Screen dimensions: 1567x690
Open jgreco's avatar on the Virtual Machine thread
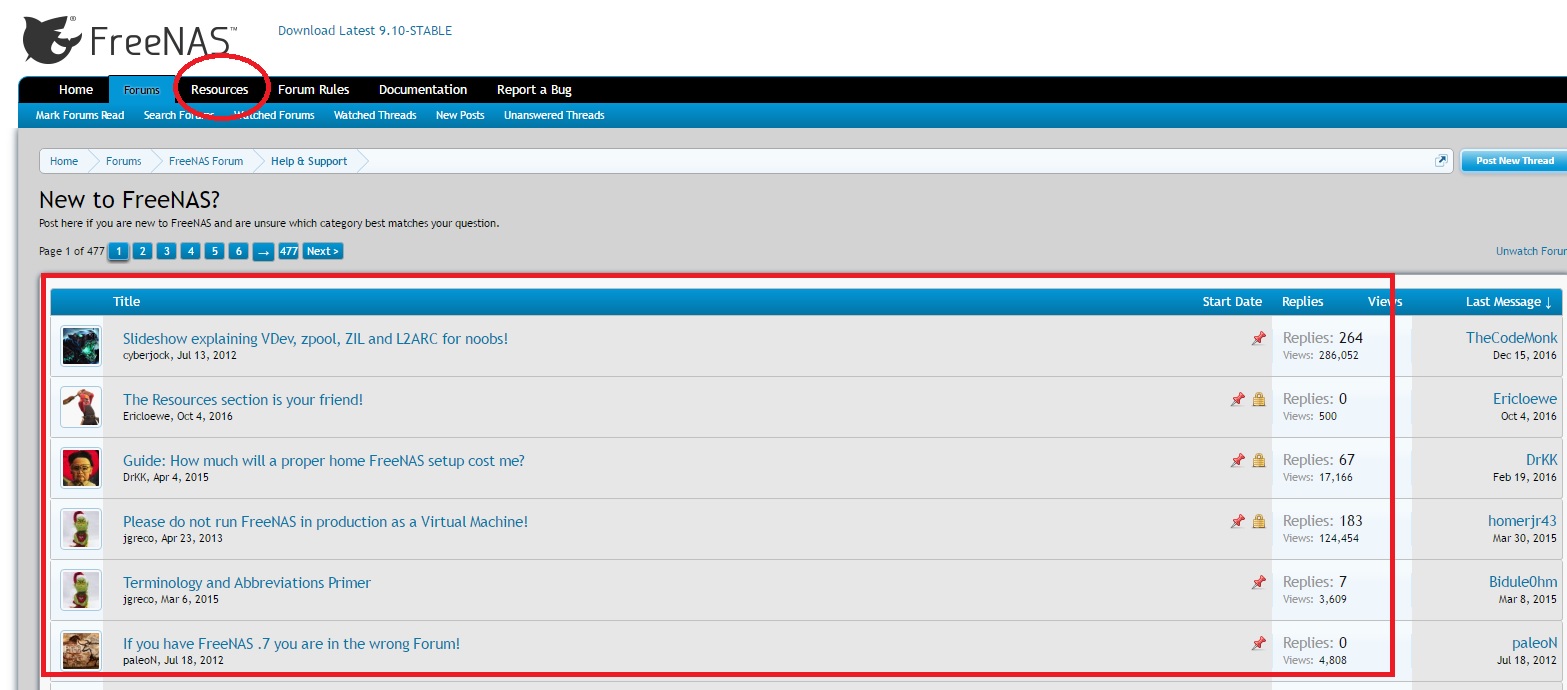80,529
